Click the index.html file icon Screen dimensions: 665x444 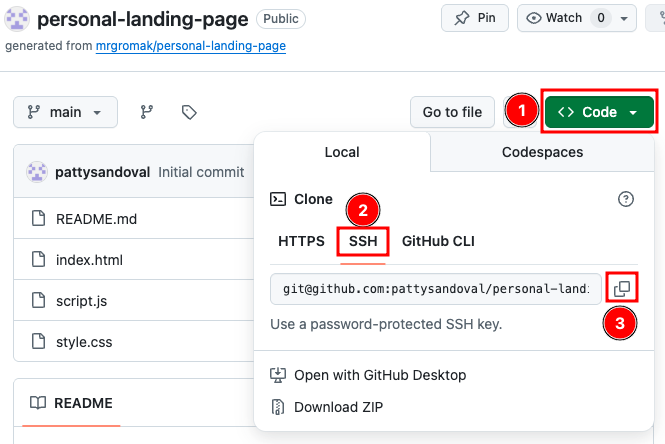(x=39, y=259)
